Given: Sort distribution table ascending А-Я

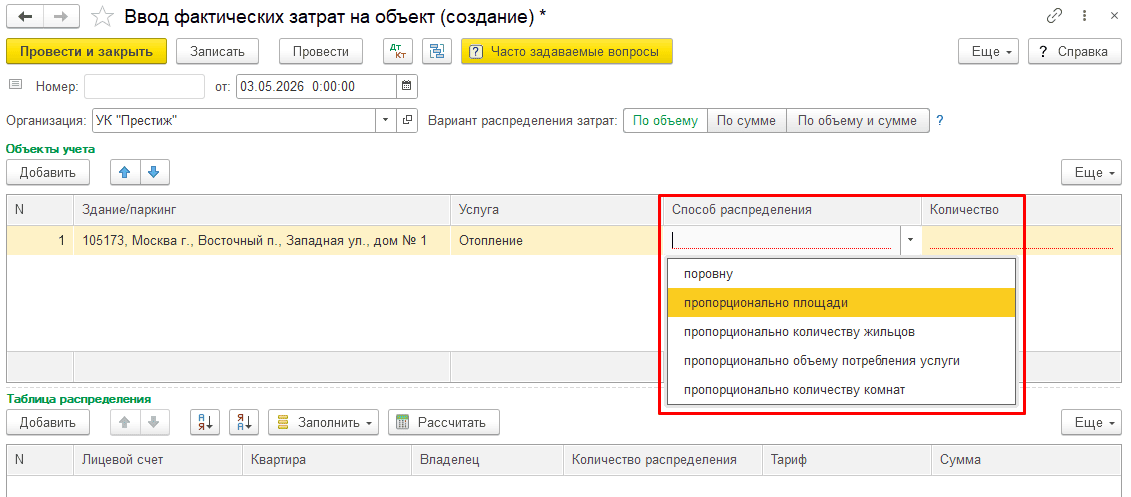Looking at the screenshot, I should click(205, 422).
